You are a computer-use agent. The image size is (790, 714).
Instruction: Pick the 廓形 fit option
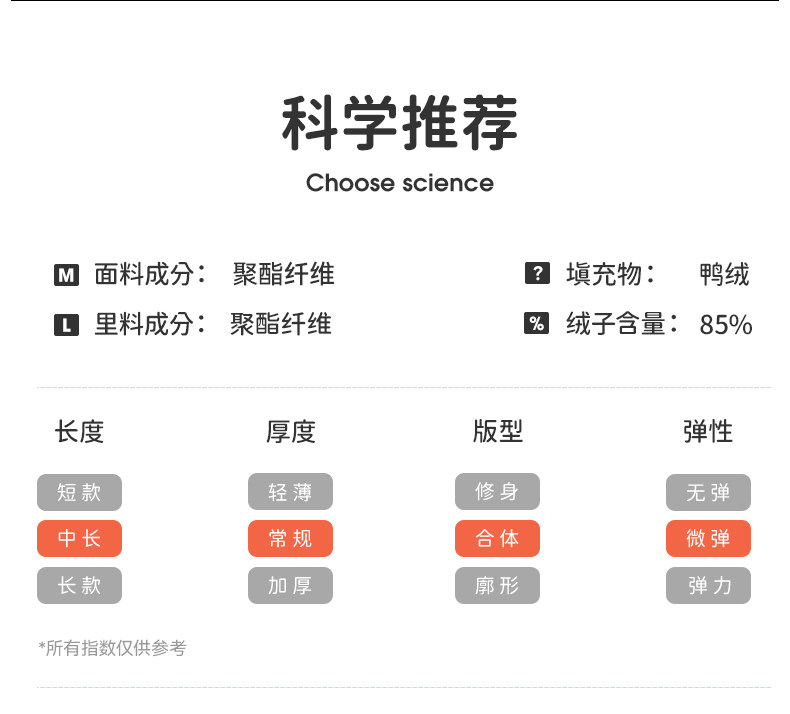point(497,586)
